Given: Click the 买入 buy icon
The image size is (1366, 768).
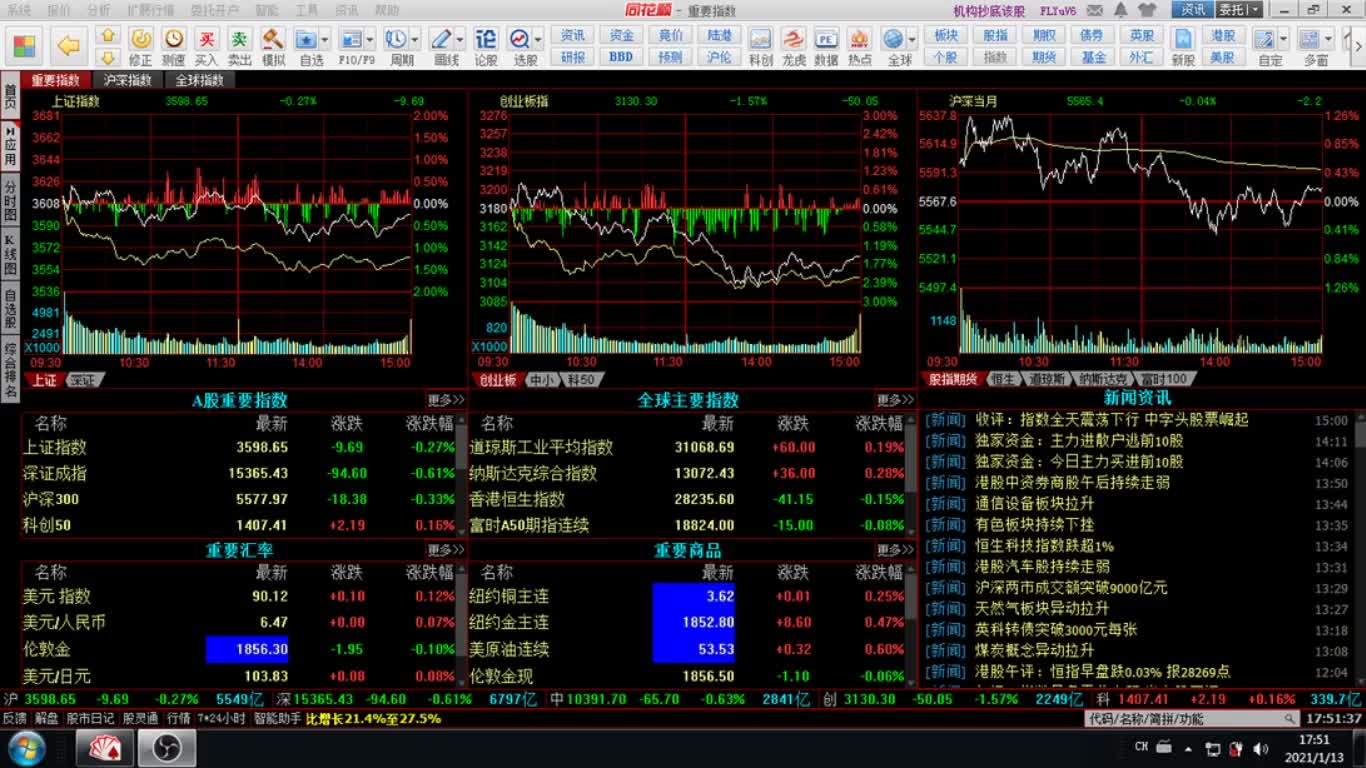Looking at the screenshot, I should 206,46.
